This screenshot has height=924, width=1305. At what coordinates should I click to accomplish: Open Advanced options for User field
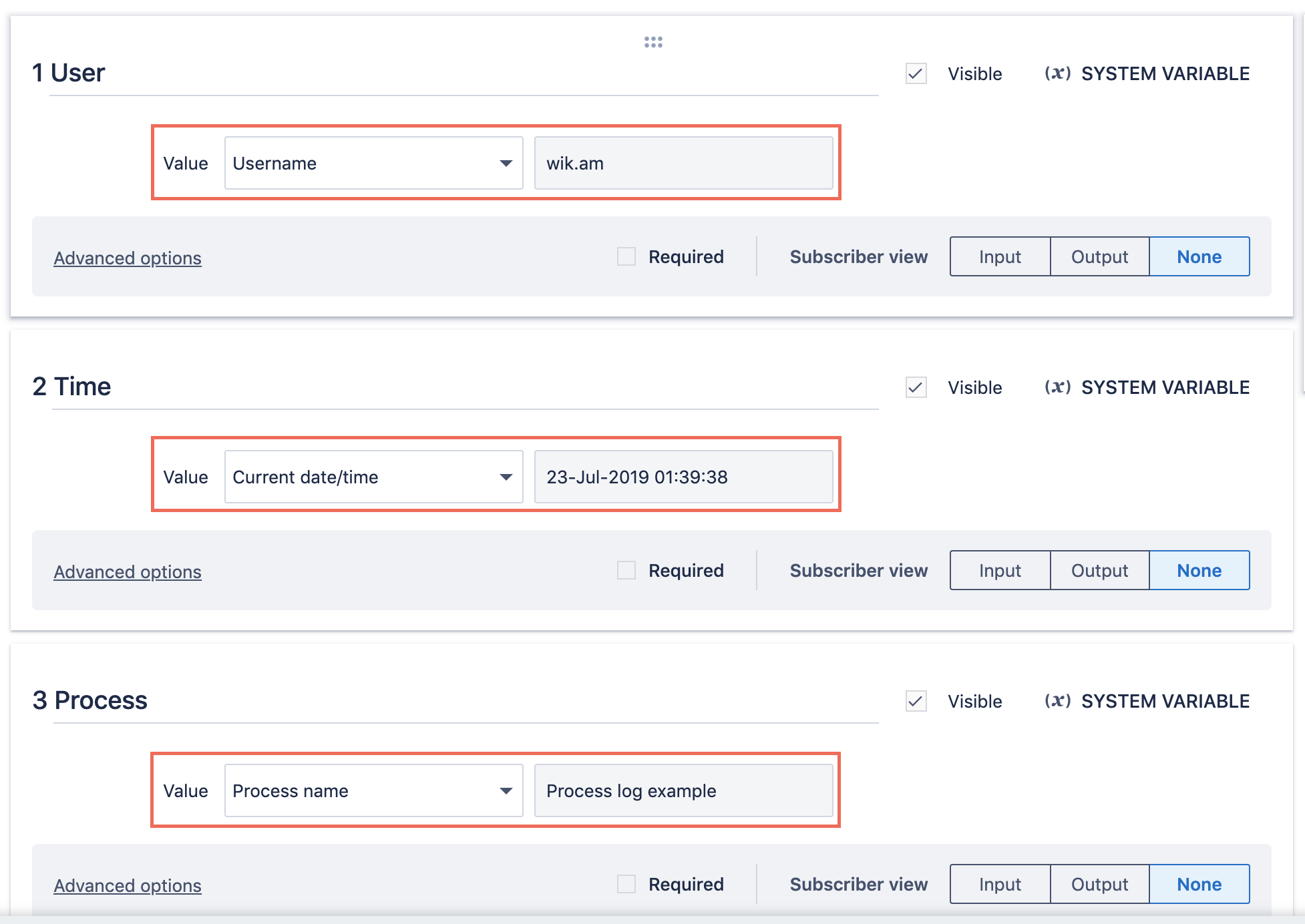(128, 258)
